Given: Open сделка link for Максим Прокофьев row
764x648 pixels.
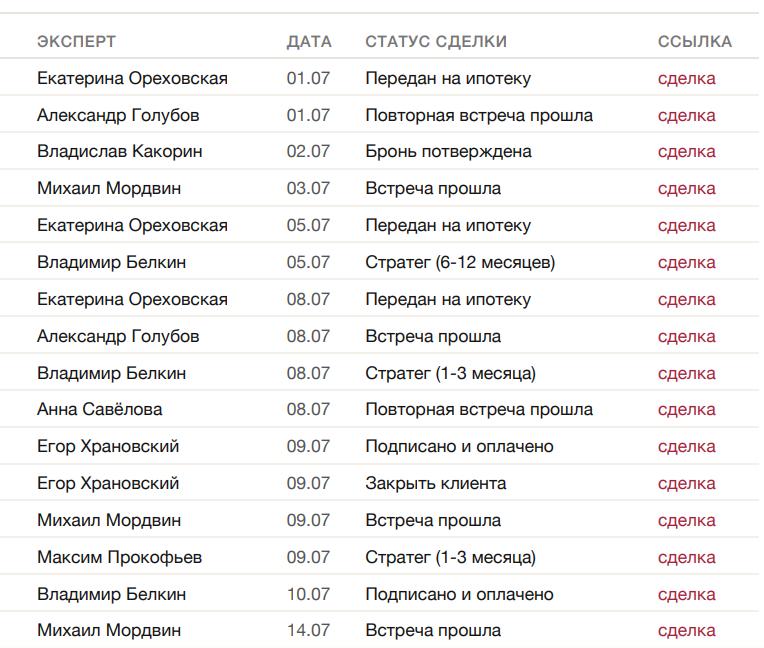Looking at the screenshot, I should (686, 558).
